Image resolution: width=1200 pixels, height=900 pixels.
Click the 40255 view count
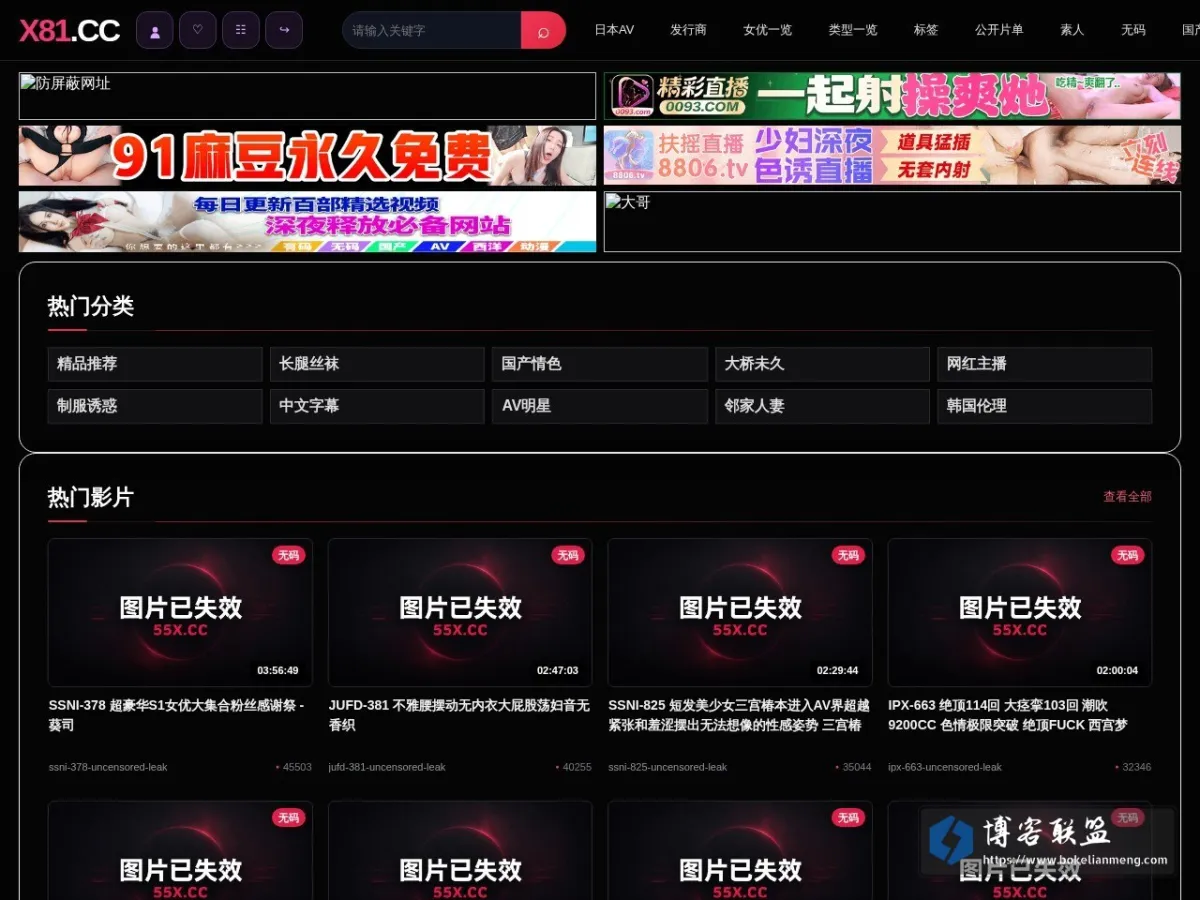[x=577, y=767]
